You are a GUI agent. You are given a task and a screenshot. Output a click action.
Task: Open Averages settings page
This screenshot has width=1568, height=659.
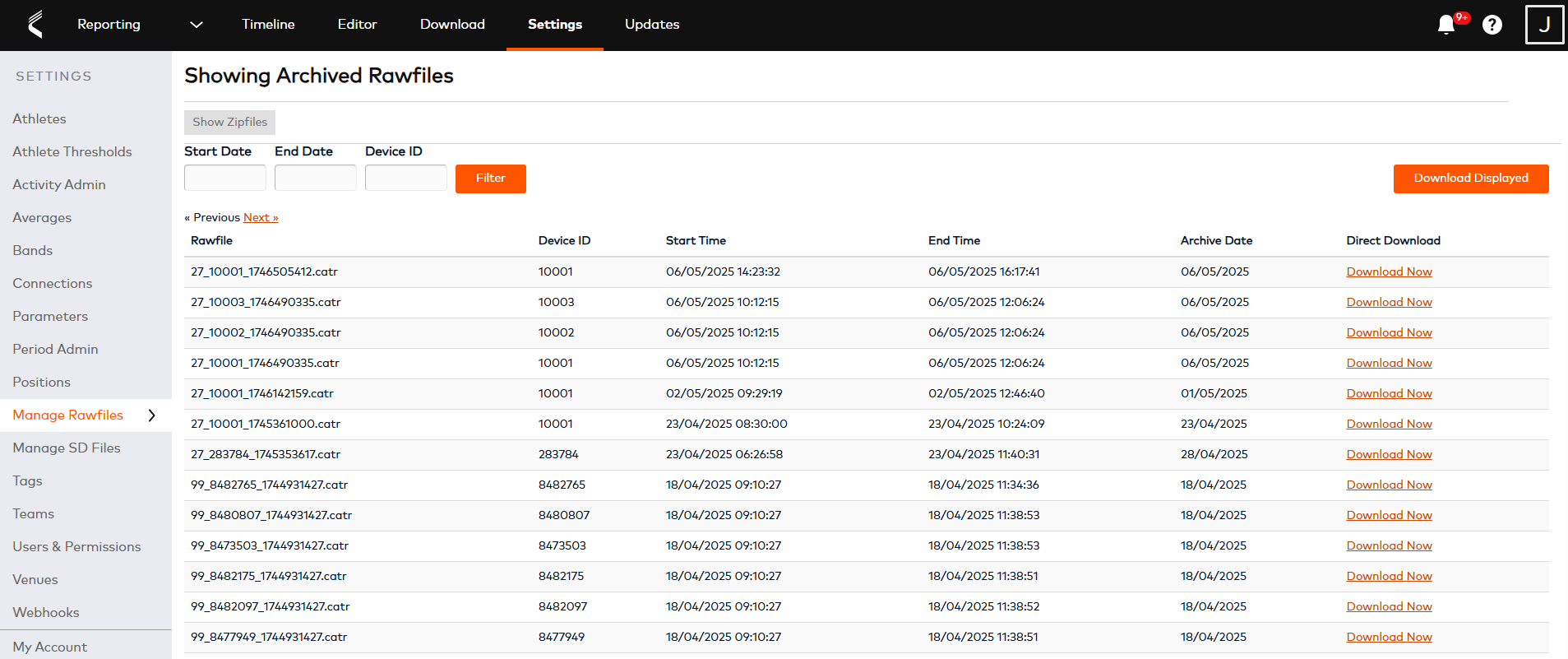[x=42, y=218]
